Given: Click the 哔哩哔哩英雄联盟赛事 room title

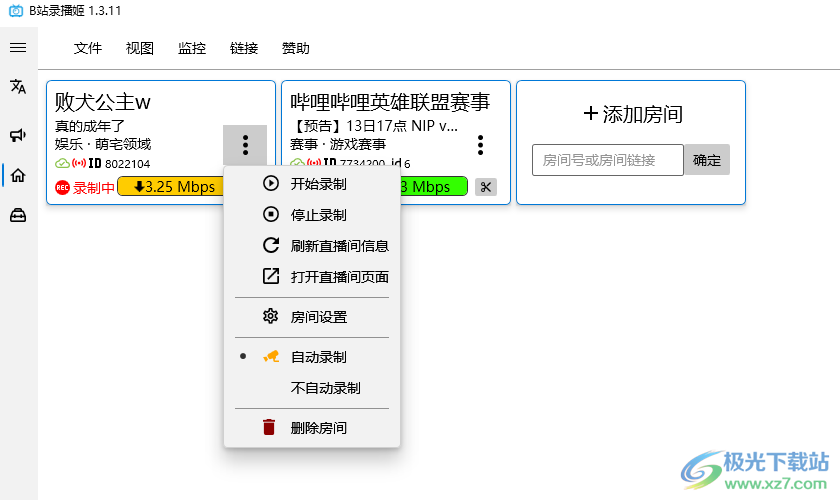Looking at the screenshot, I should point(390,102).
